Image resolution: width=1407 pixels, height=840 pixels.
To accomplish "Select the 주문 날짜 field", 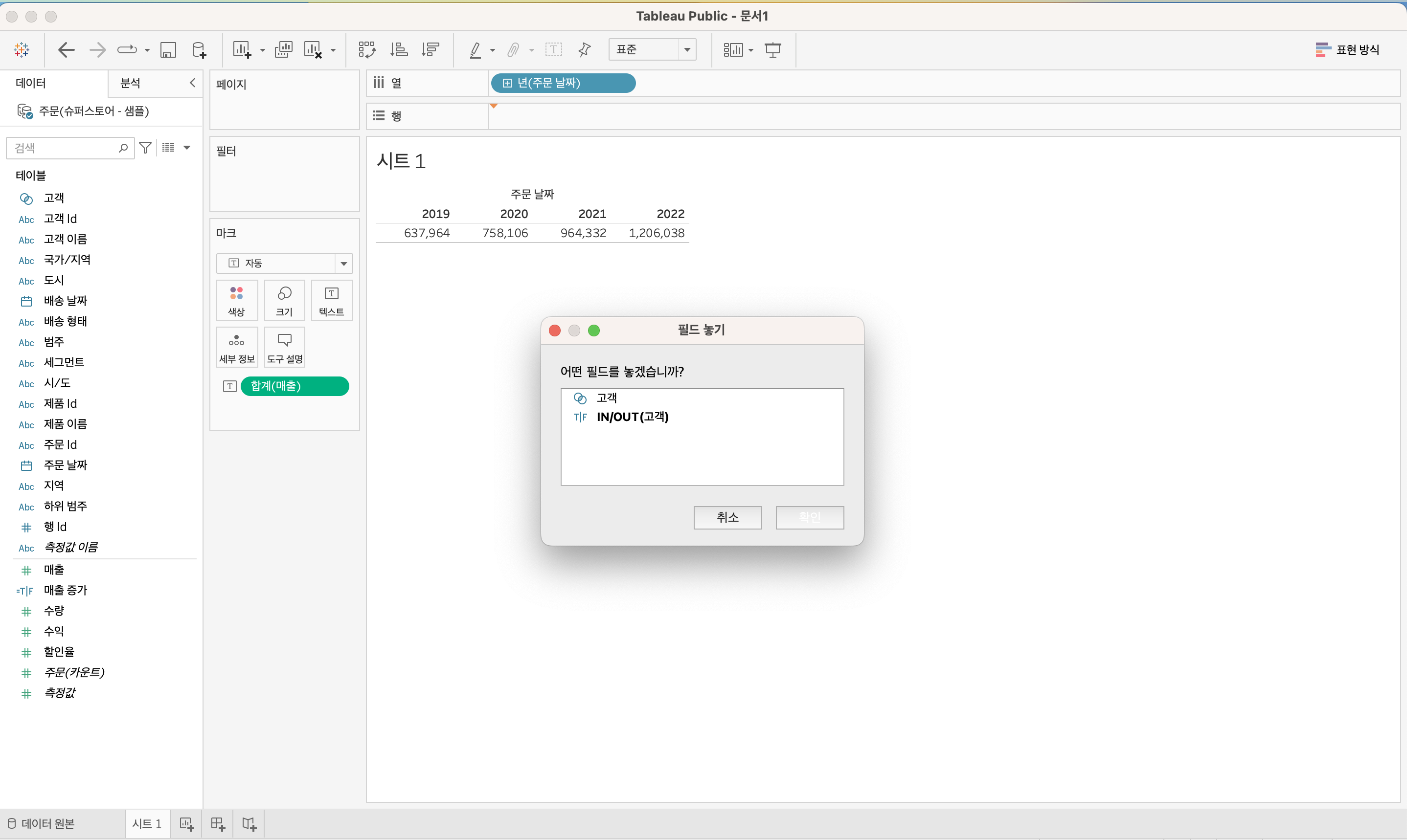I will click(x=66, y=465).
